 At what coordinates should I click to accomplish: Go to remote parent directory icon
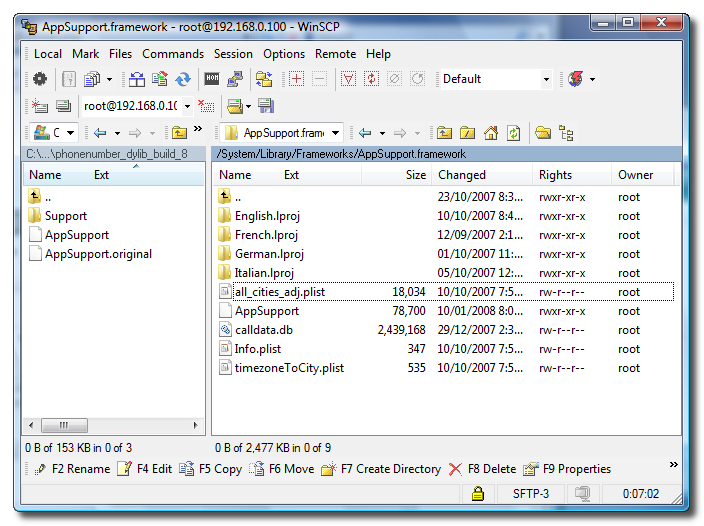tap(444, 133)
